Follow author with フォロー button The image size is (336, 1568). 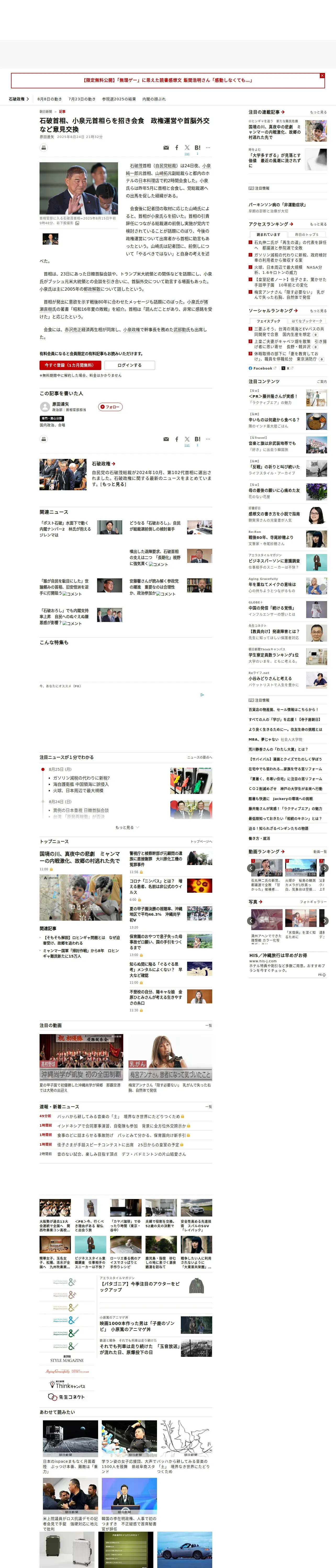[x=110, y=407]
